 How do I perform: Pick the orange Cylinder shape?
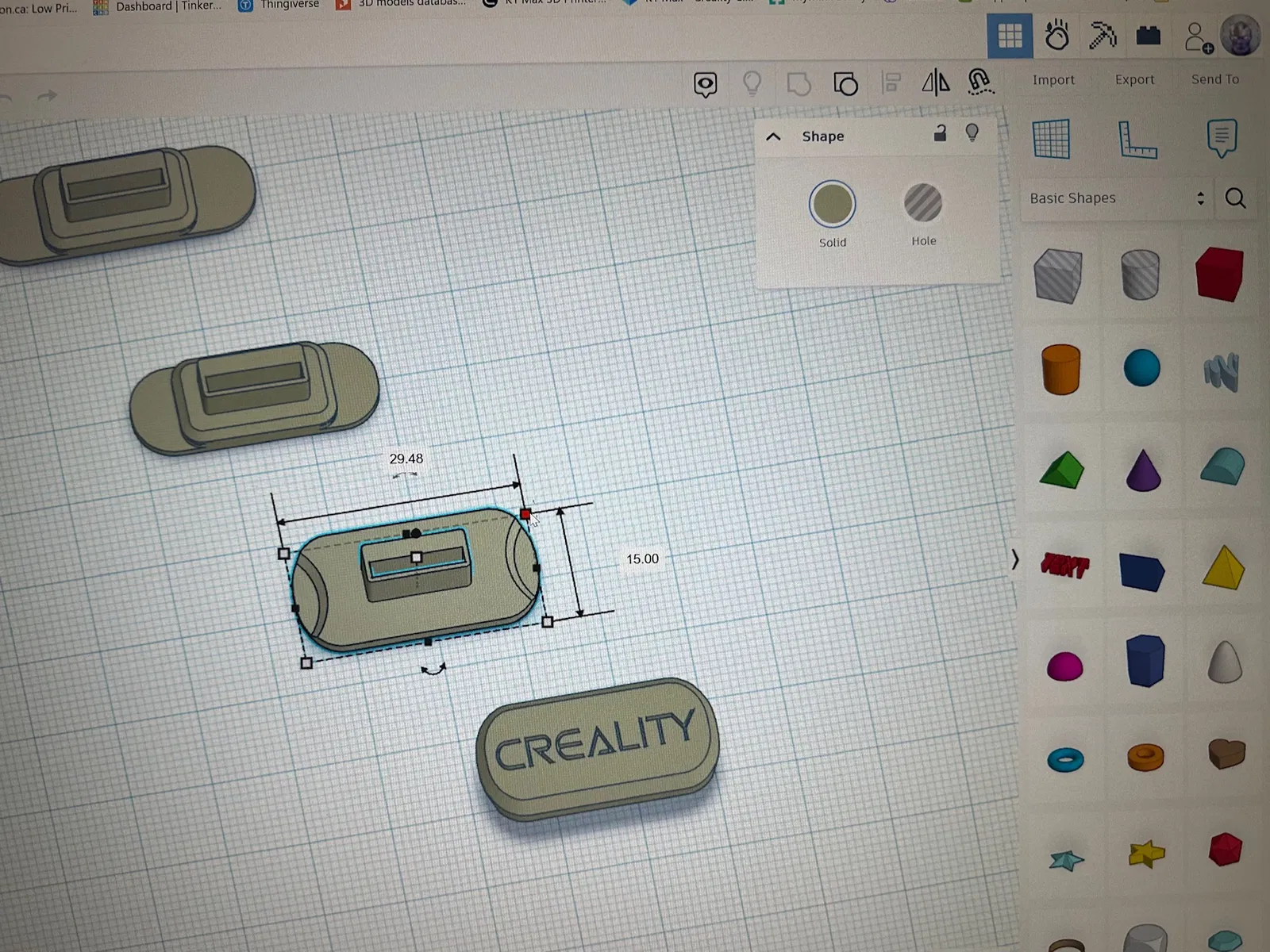1061,369
